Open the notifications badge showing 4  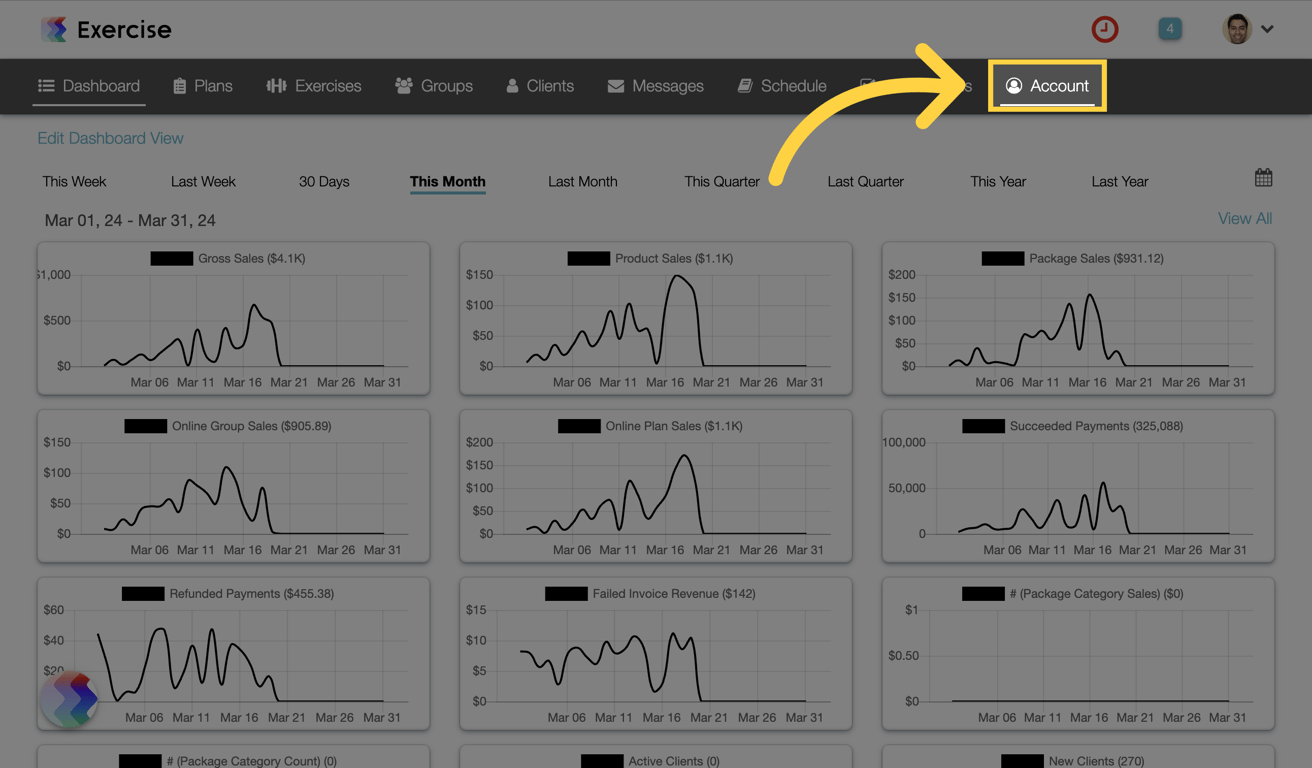(x=1169, y=29)
